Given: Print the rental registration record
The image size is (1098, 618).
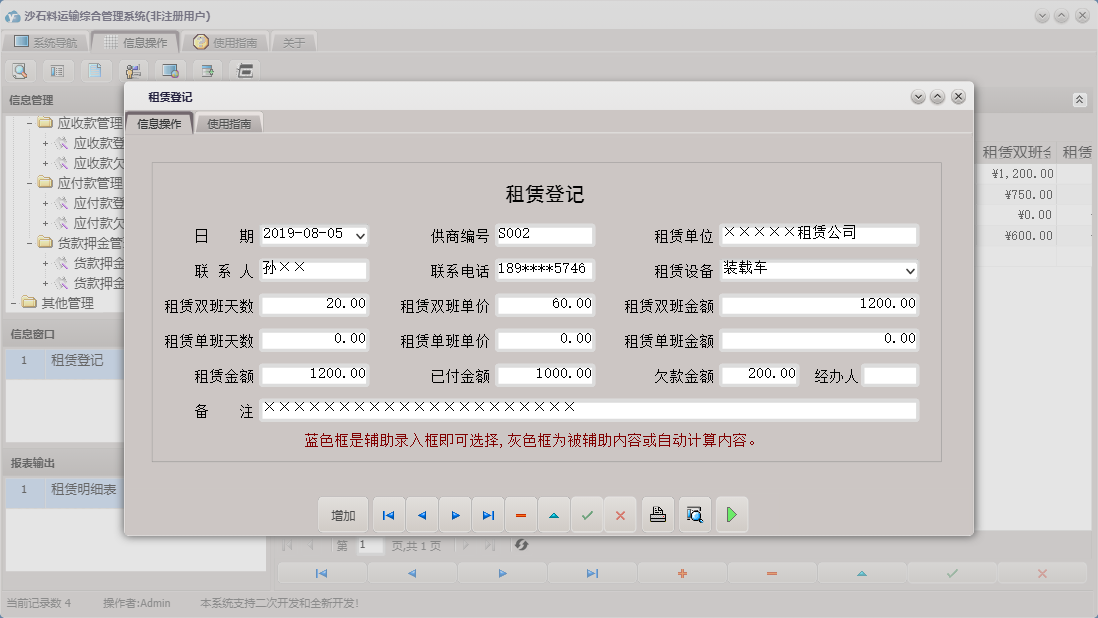Looking at the screenshot, I should point(657,514).
